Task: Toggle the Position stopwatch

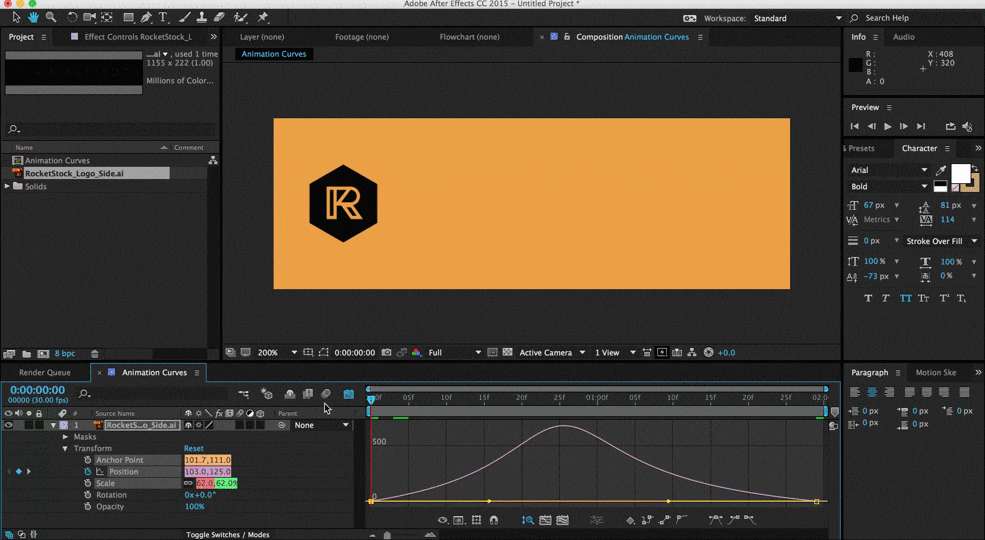Action: (87, 472)
